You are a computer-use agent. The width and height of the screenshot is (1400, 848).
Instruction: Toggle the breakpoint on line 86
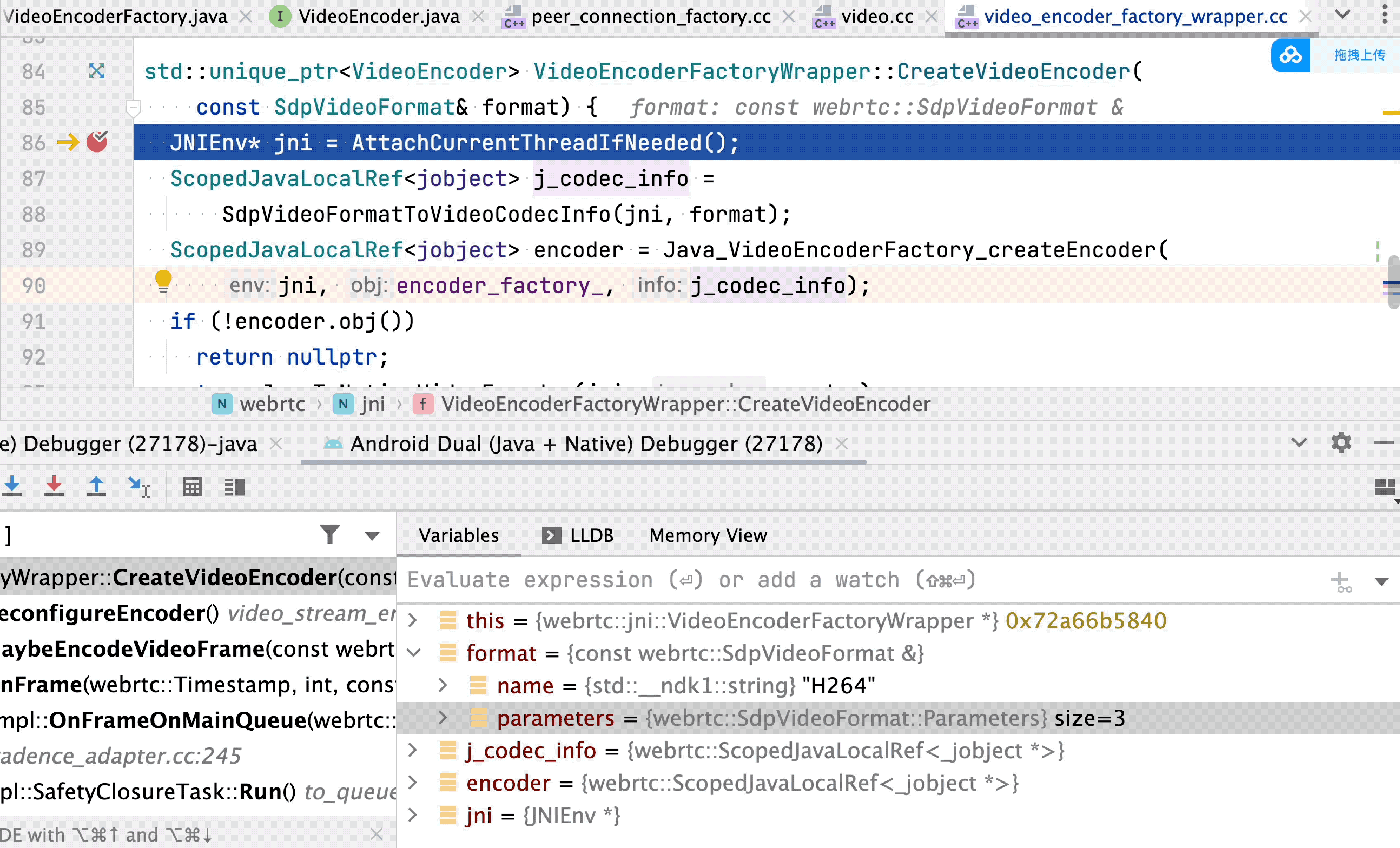(x=97, y=142)
